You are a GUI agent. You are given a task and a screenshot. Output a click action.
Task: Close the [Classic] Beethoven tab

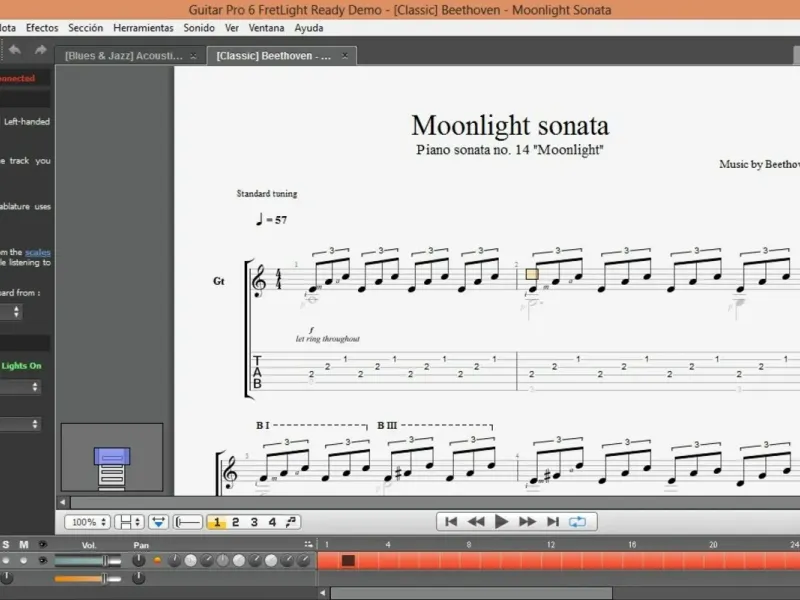coord(345,56)
